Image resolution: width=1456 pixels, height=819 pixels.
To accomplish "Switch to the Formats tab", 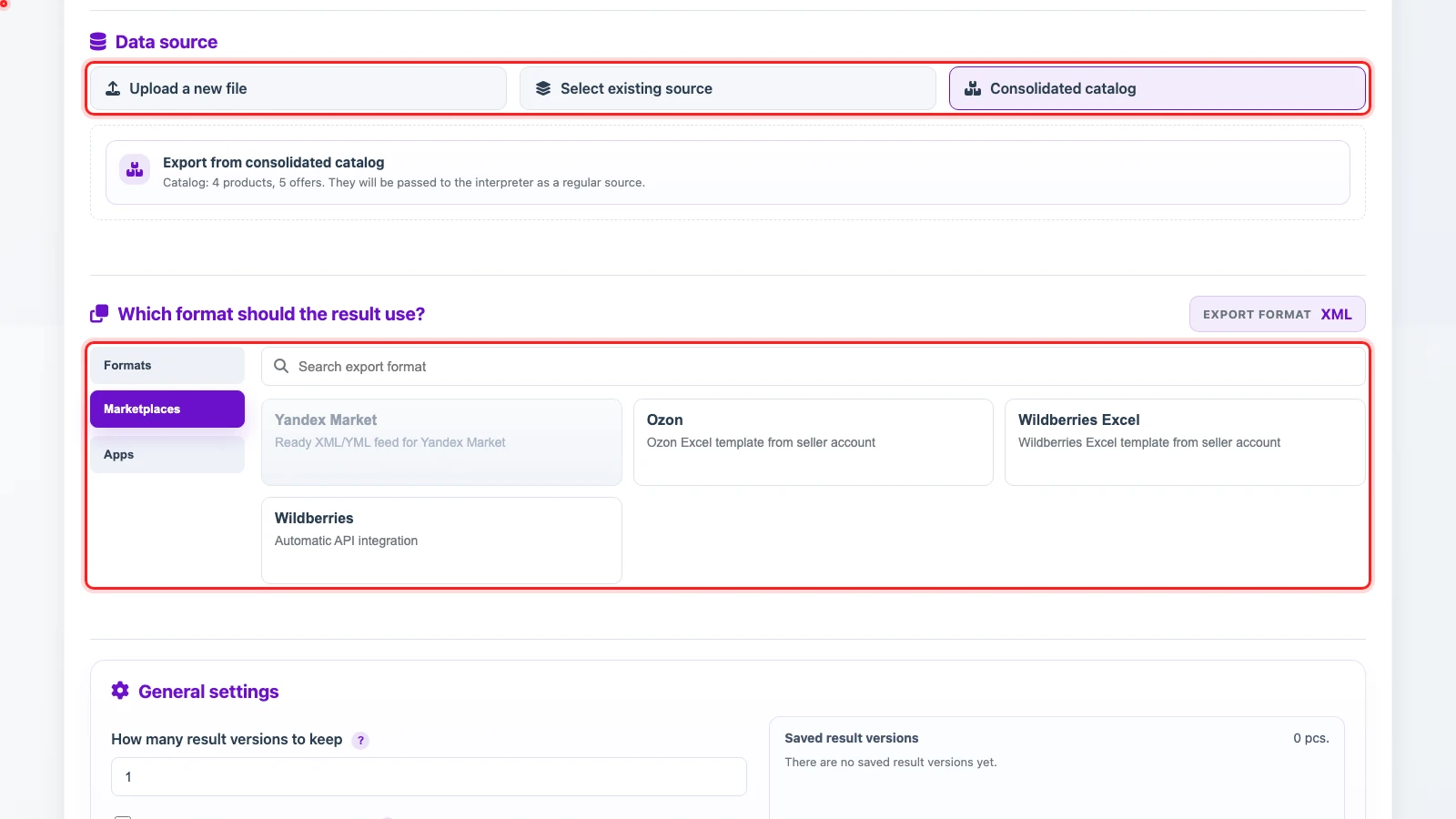I will tap(167, 365).
